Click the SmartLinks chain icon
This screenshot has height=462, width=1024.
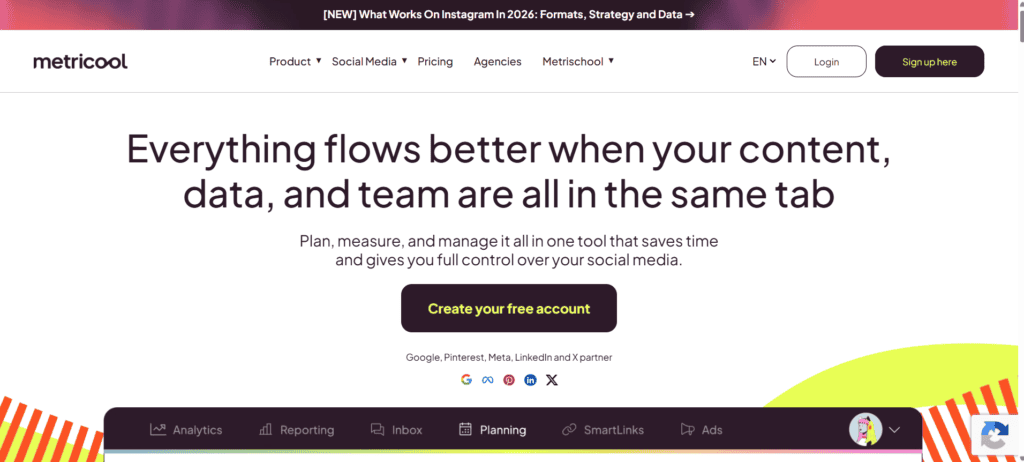point(569,429)
